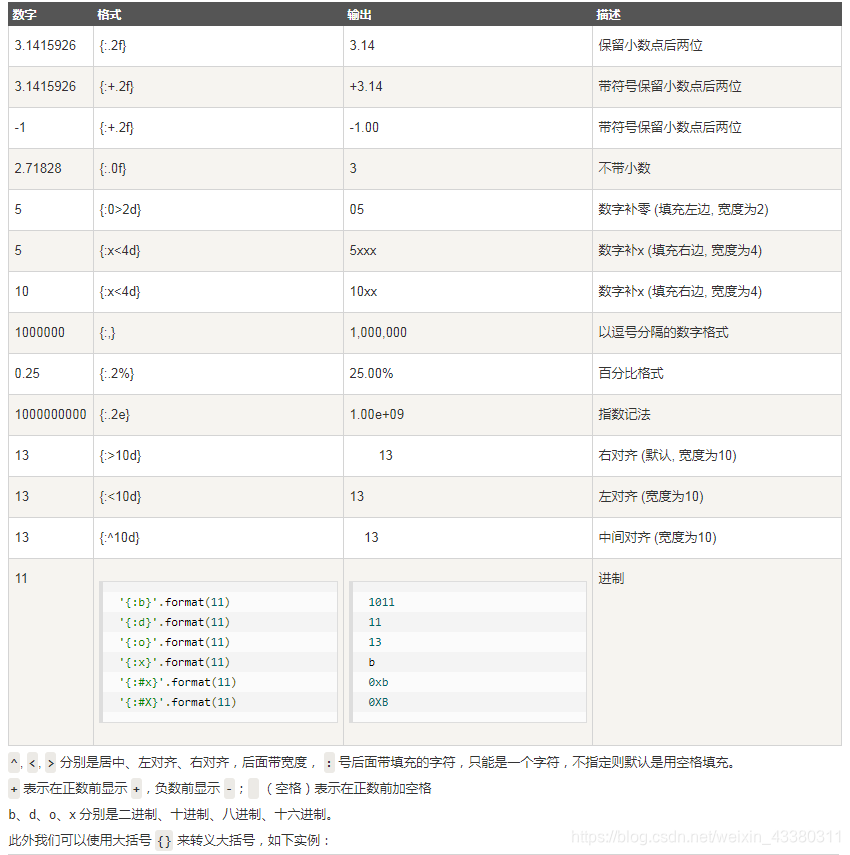This screenshot has height=855, width=850.
Task: Select the number cell 10
Action: coord(22,292)
